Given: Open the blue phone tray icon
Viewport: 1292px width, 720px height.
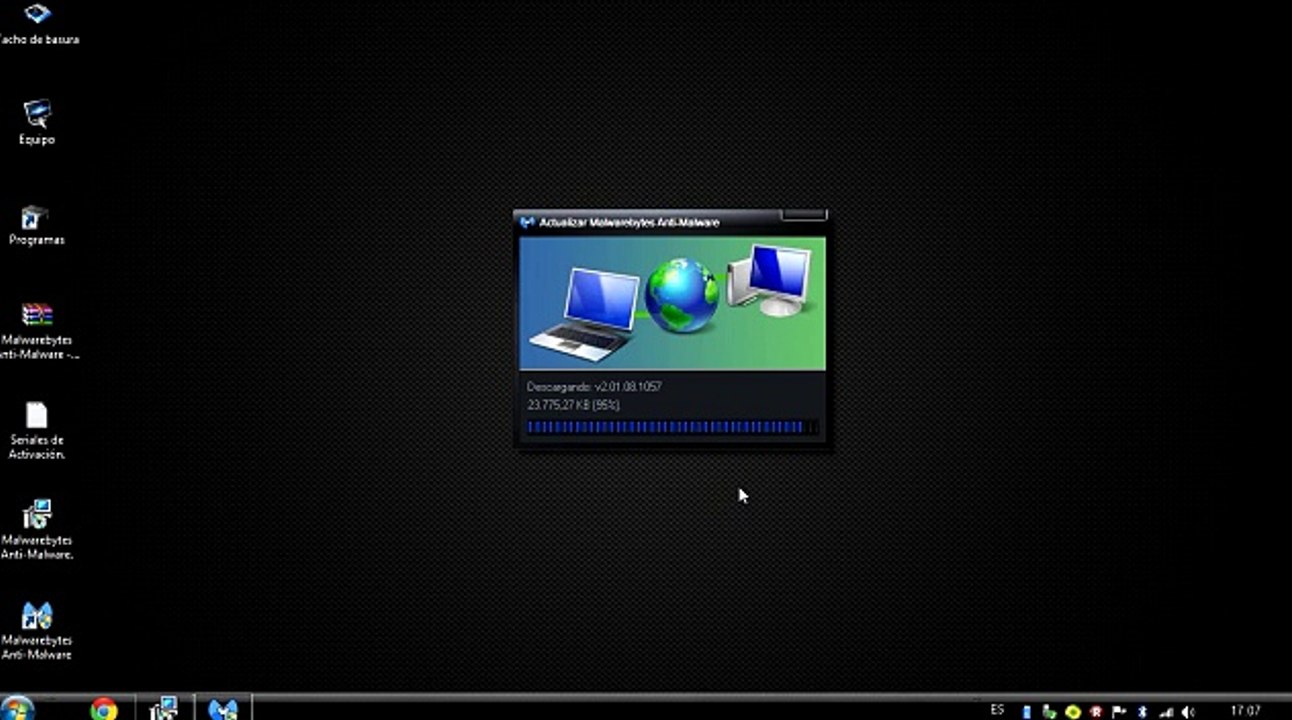Looking at the screenshot, I should (1026, 712).
